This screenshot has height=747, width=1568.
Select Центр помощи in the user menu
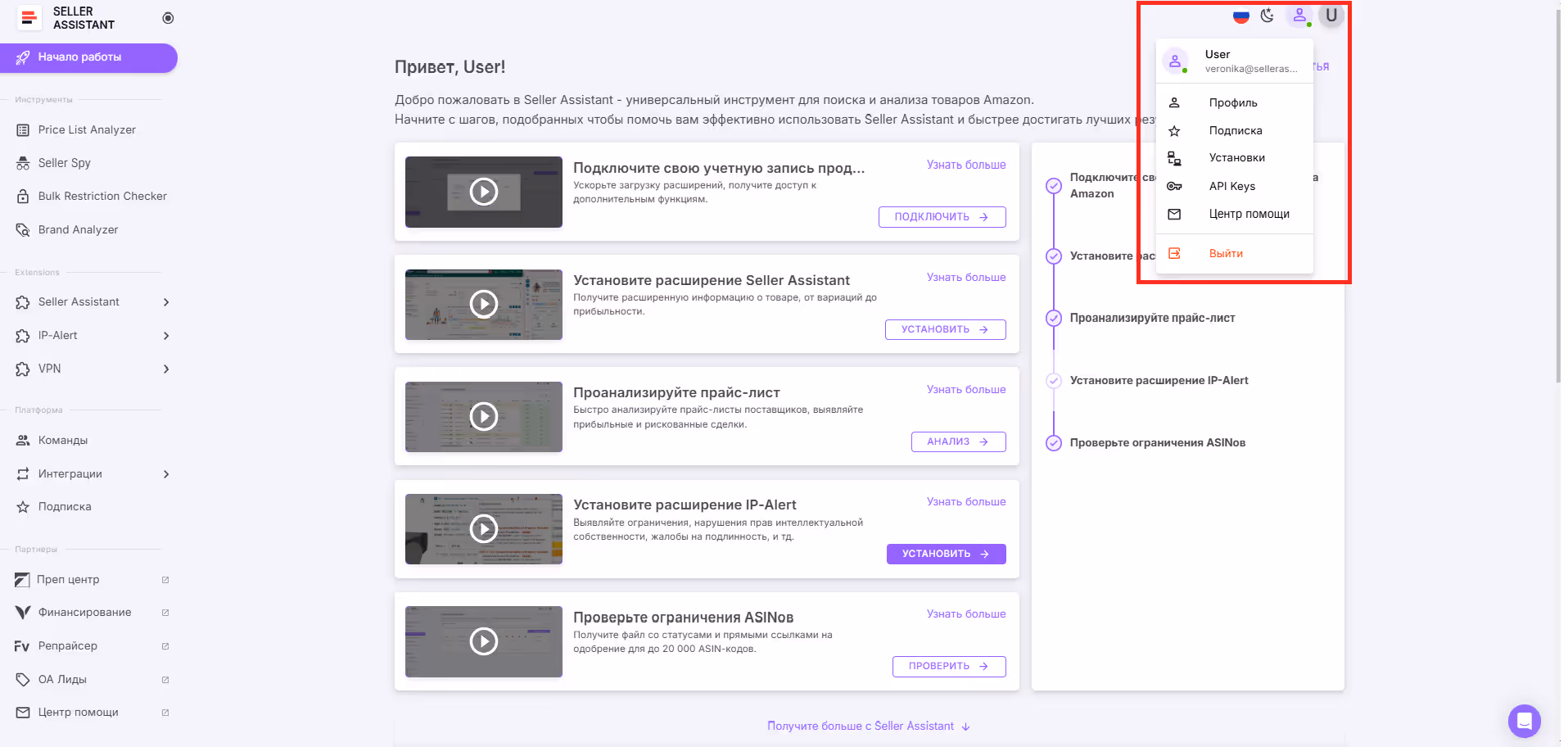point(1235,215)
